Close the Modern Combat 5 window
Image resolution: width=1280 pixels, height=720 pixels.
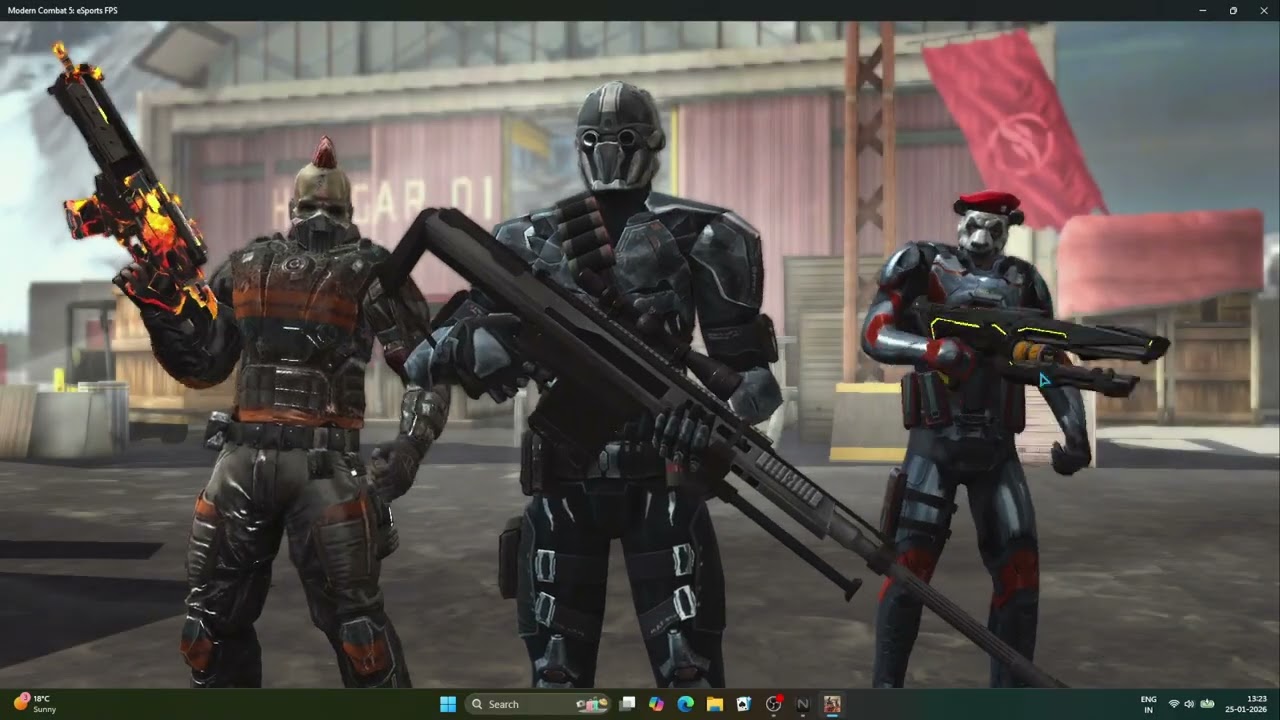point(1263,10)
